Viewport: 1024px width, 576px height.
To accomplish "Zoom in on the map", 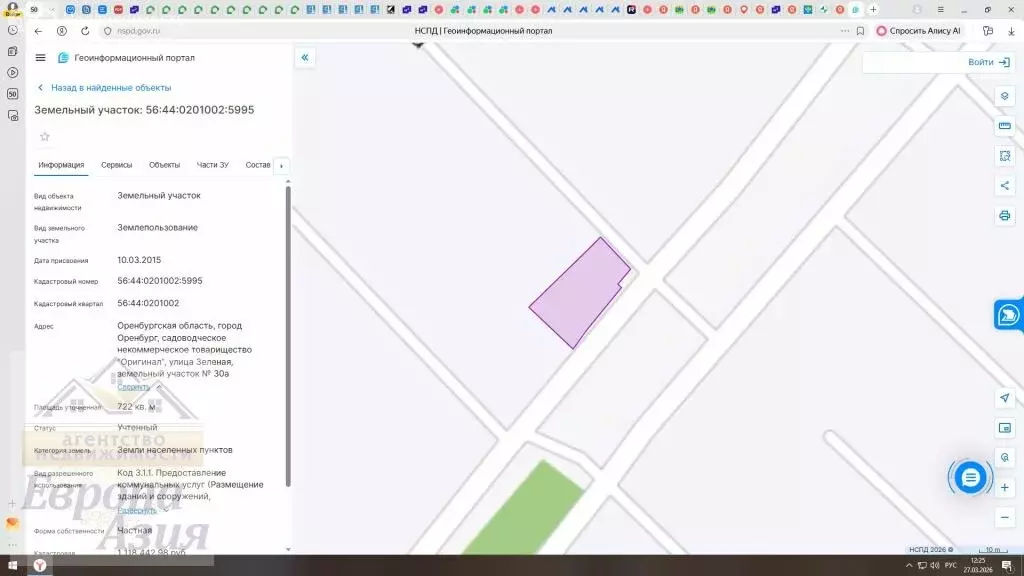I will [1005, 487].
